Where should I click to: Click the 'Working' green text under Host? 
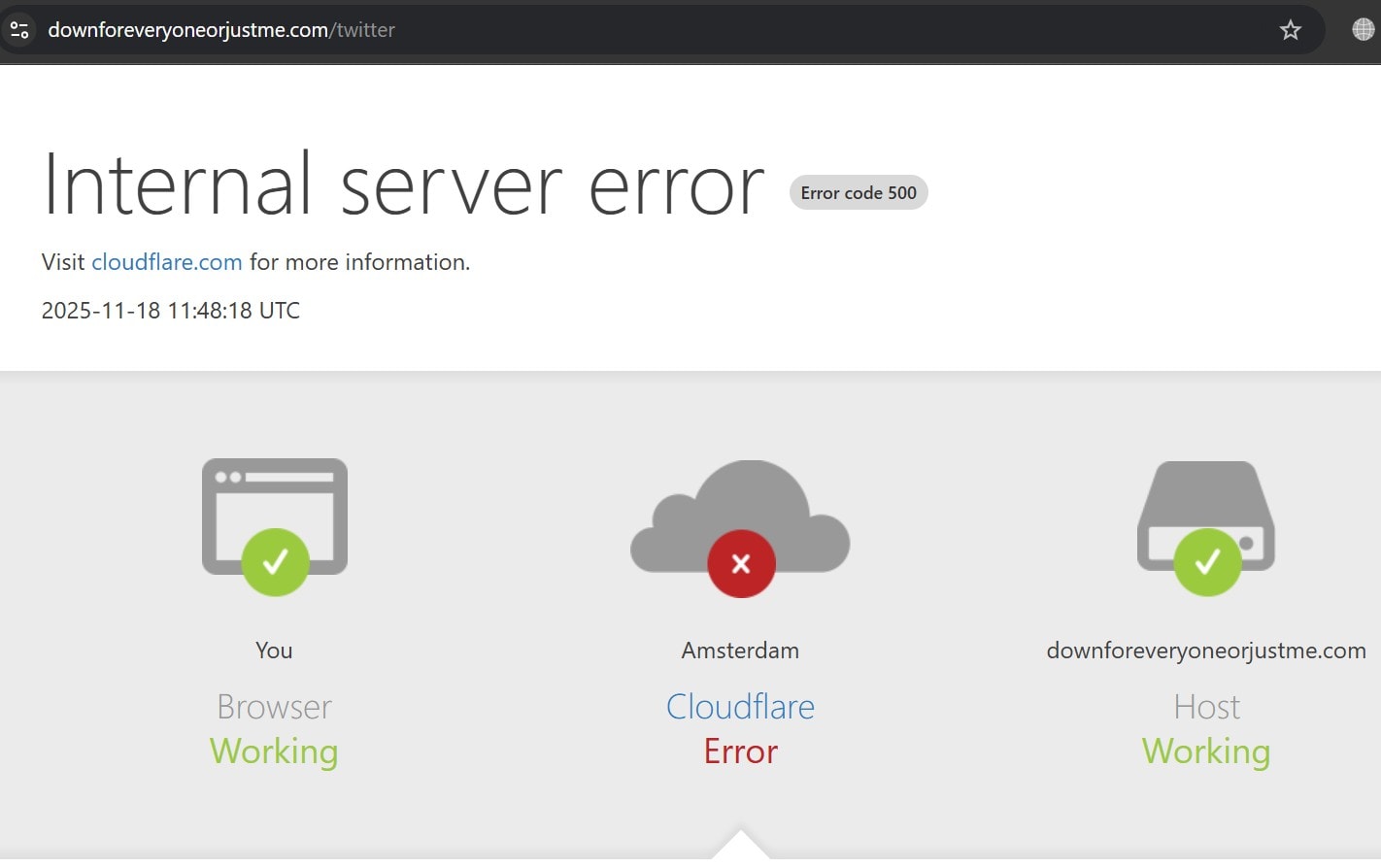pyautogui.click(x=1206, y=751)
